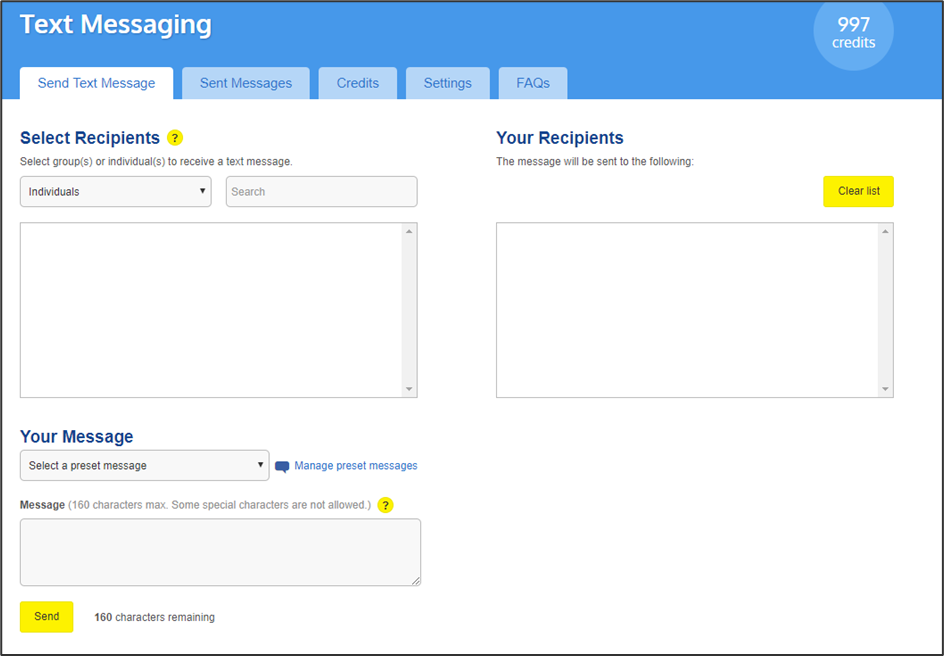Click inside the Message text area

pyautogui.click(x=220, y=552)
